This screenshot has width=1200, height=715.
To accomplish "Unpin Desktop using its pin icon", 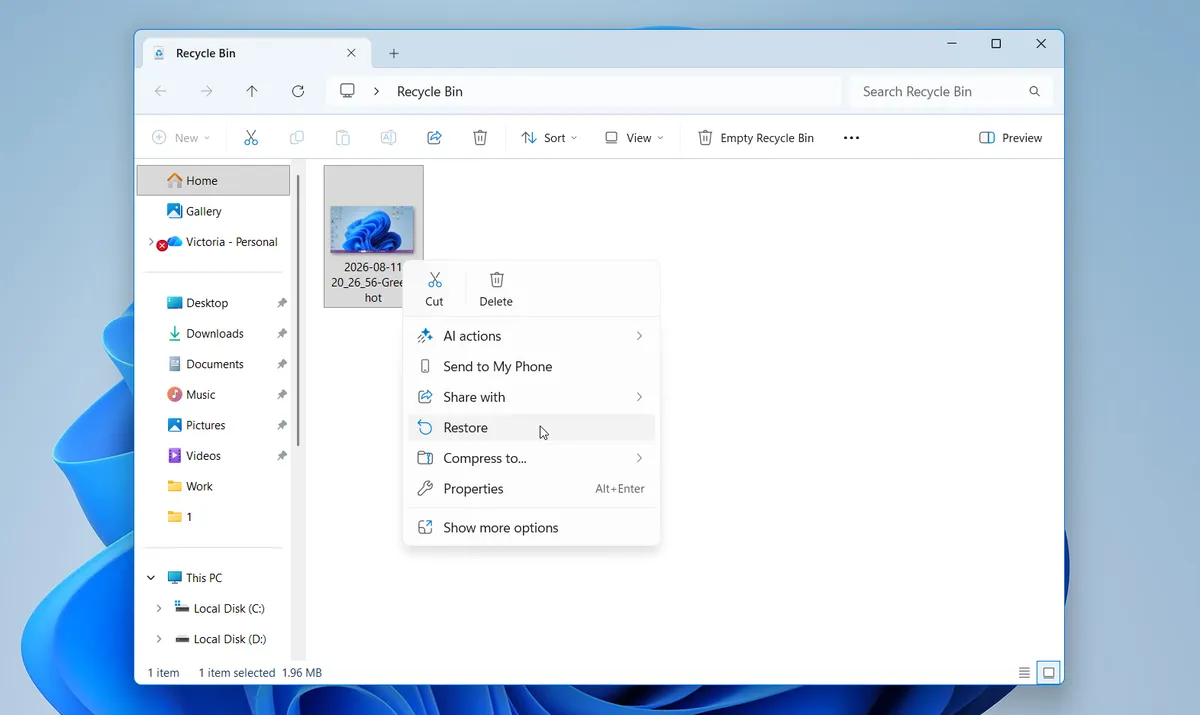I will click(282, 303).
